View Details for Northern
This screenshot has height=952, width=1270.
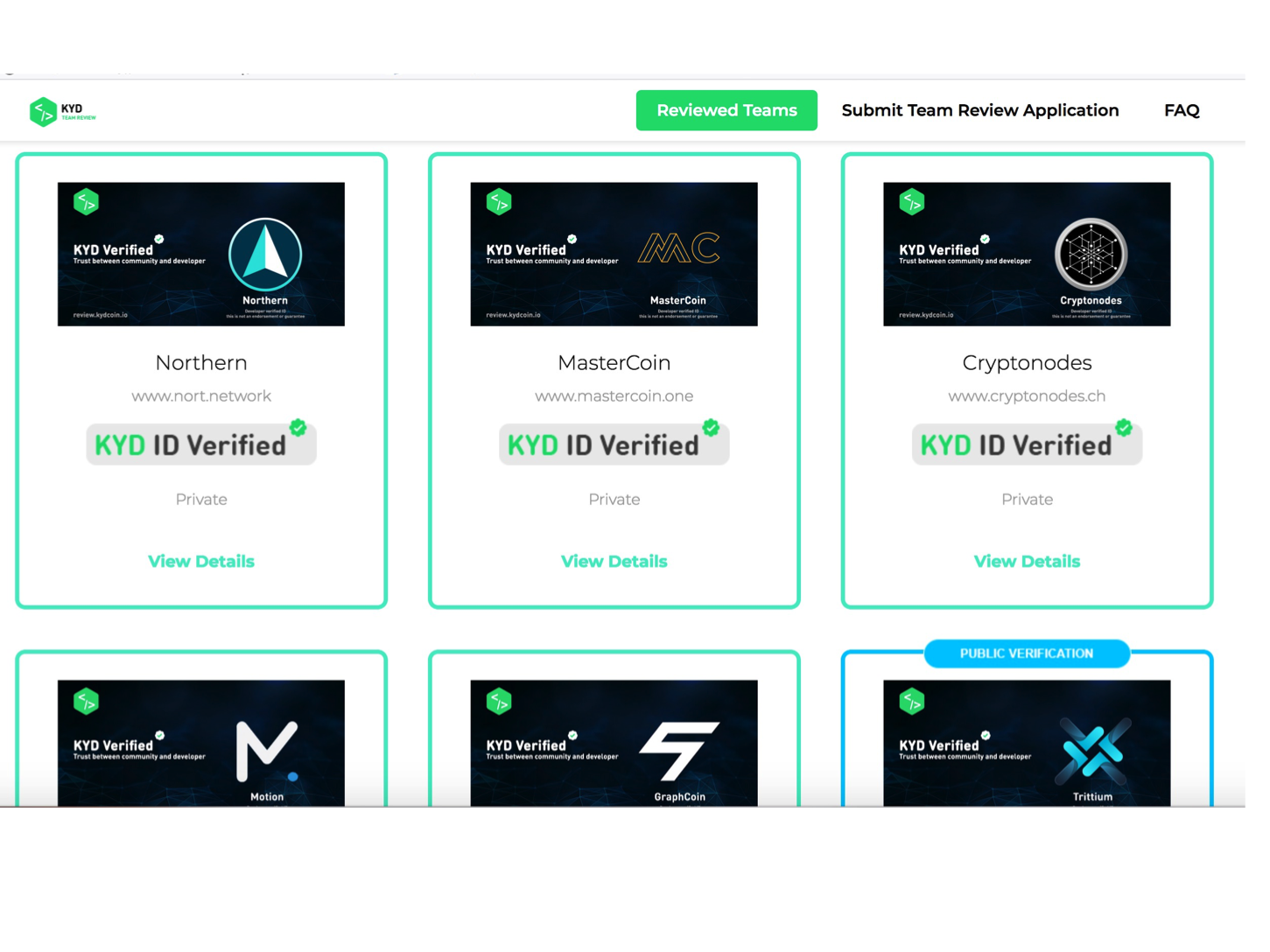coord(201,562)
